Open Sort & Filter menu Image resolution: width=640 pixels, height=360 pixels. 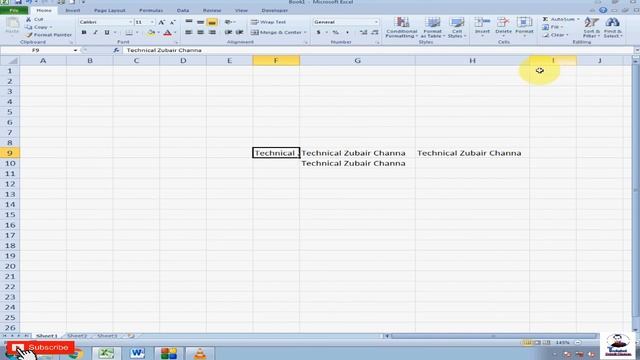click(x=591, y=28)
